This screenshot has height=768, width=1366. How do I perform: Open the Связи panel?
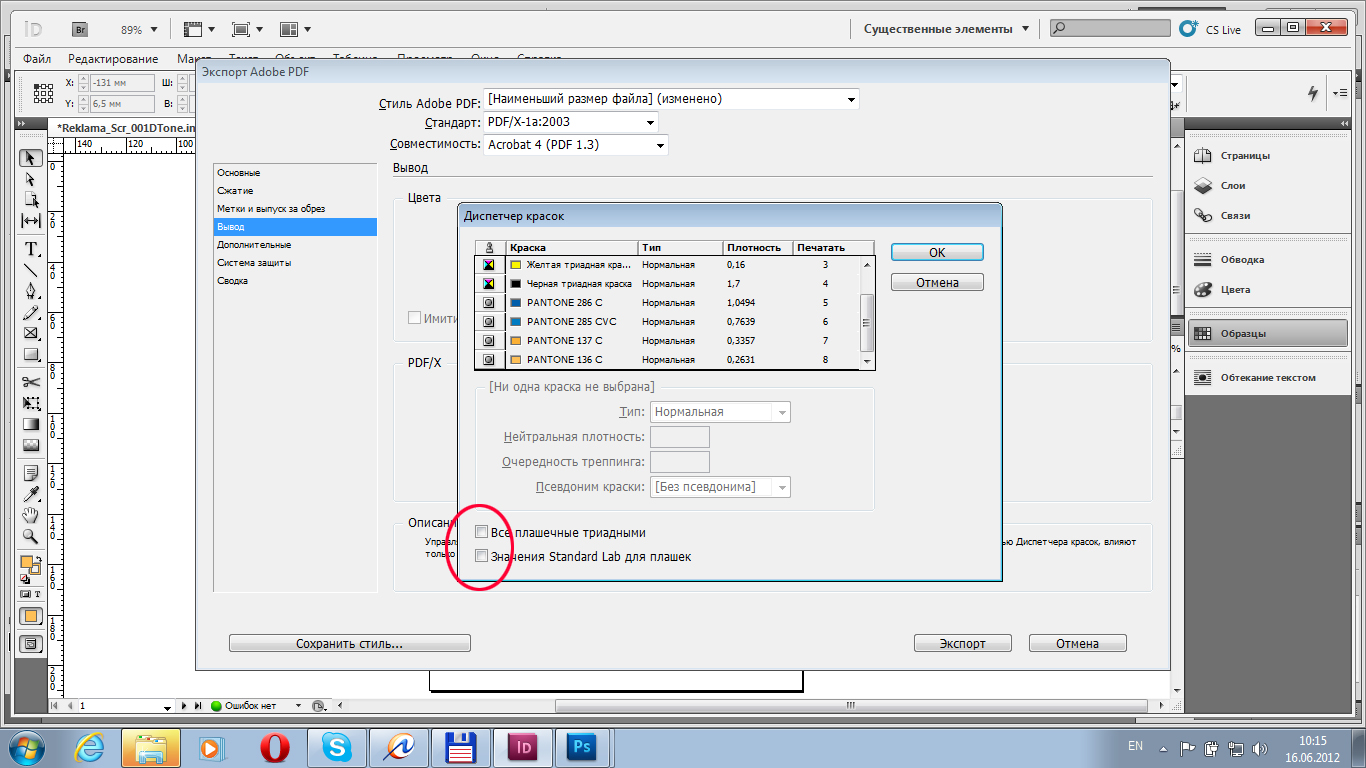click(x=1267, y=216)
